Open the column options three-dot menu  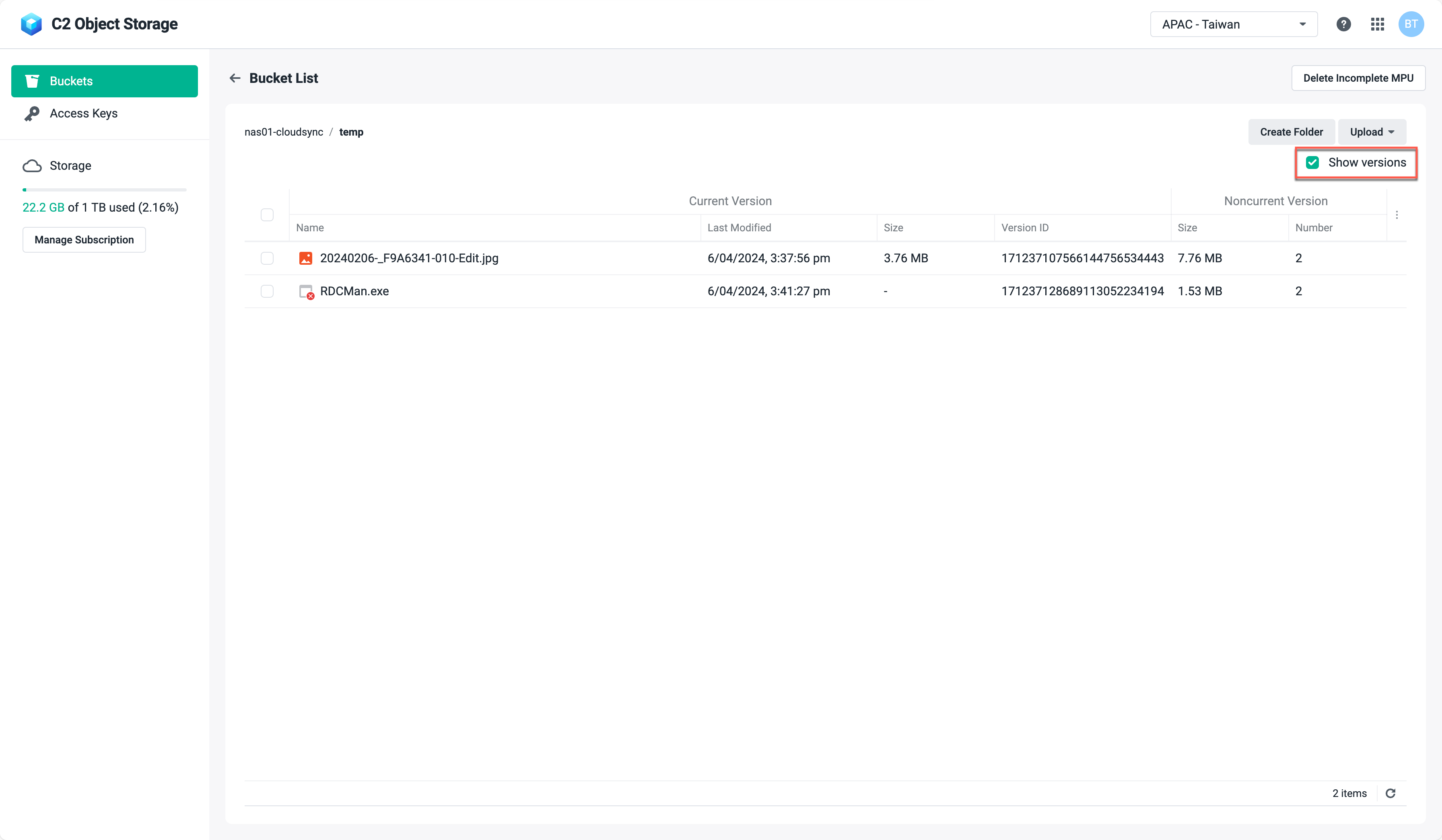[x=1397, y=215]
